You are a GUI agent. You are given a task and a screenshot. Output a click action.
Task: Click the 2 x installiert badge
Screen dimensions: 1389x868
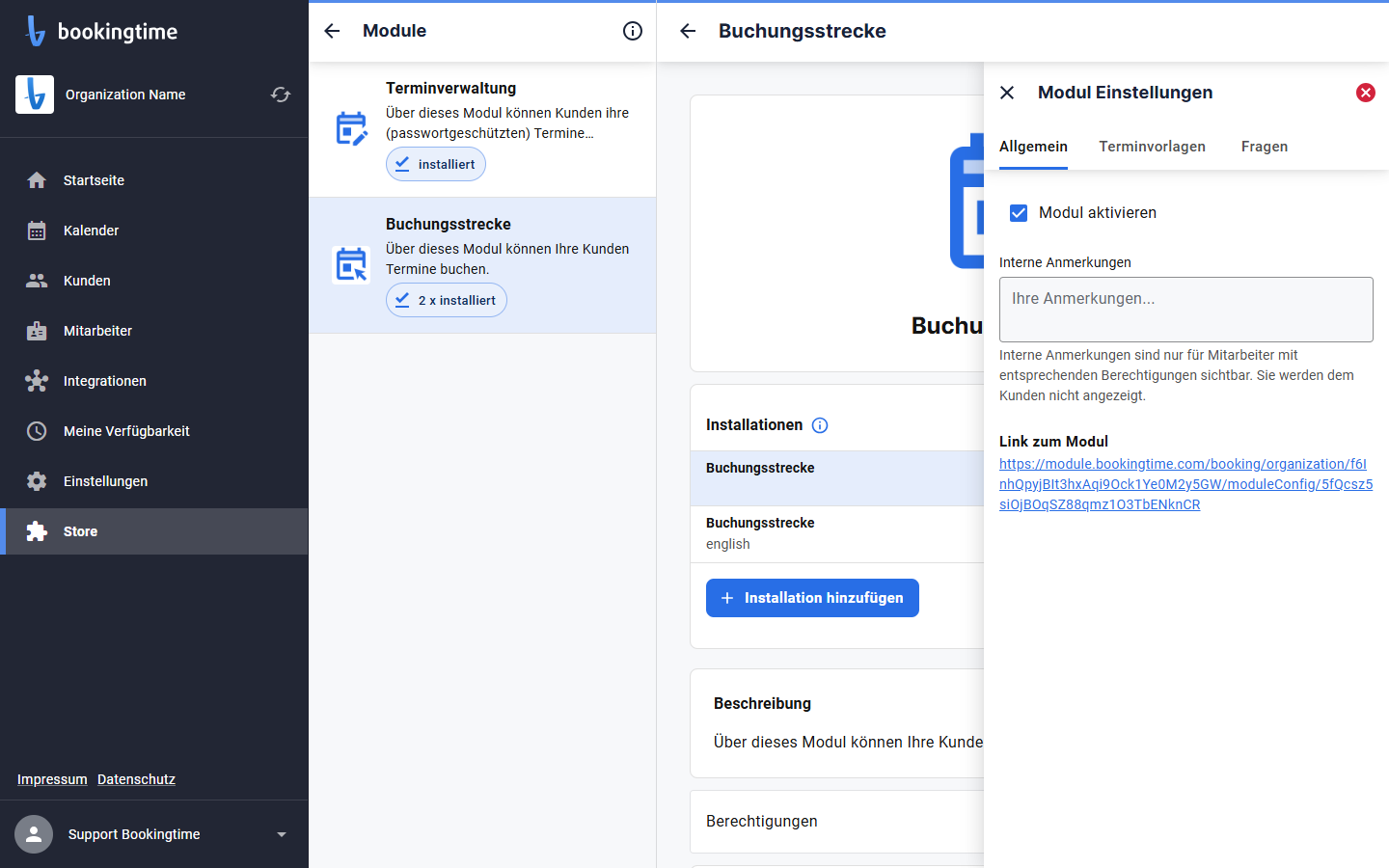(x=447, y=300)
